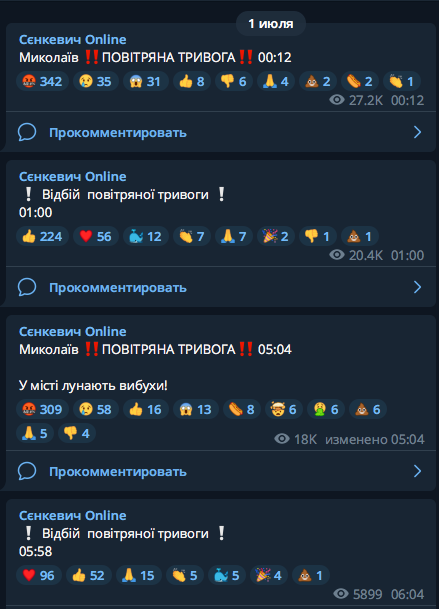The height and width of the screenshot is (609, 439).
Task: Toggle the thumbs down reaction showing 4
Action: pos(77,433)
